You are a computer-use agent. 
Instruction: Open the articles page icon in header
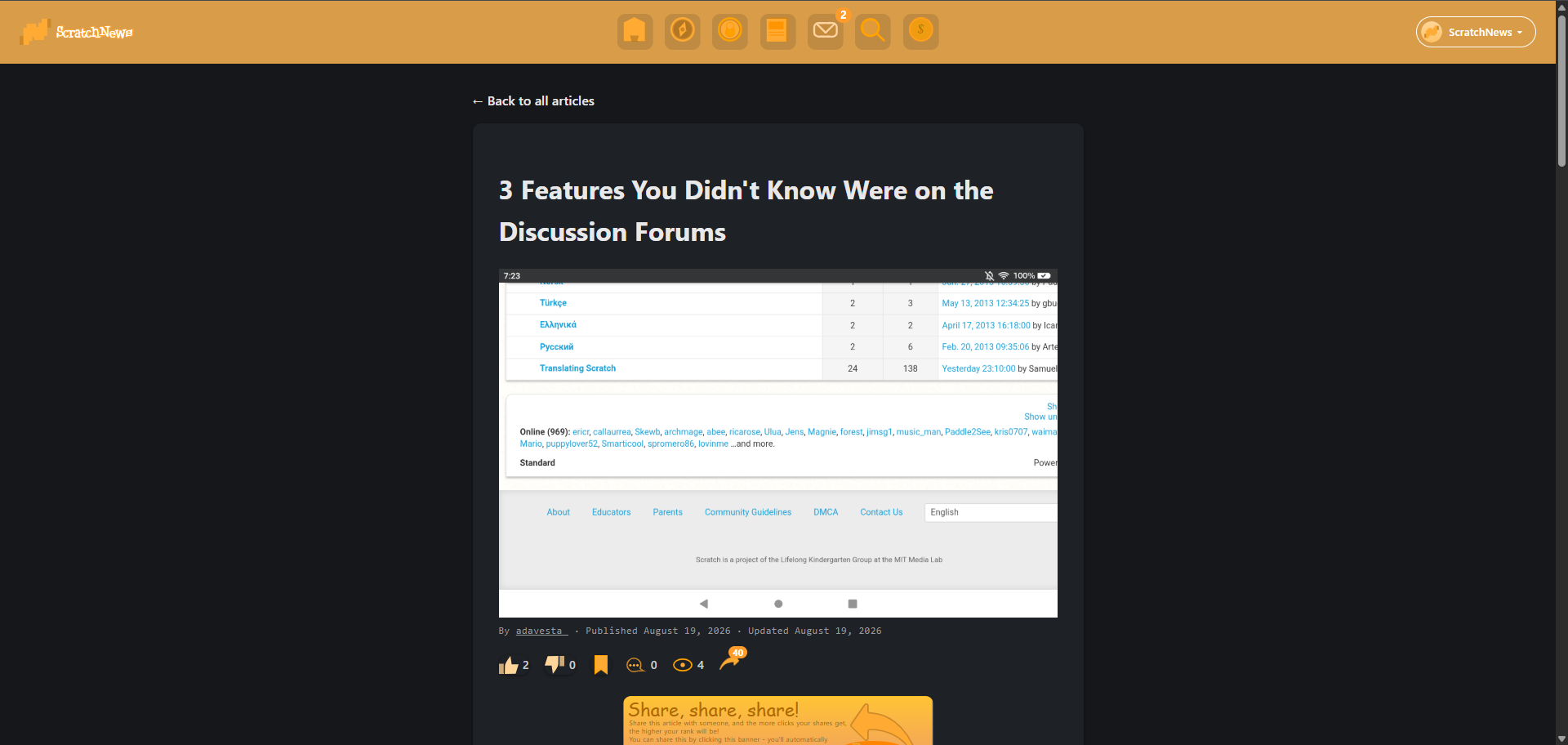777,32
